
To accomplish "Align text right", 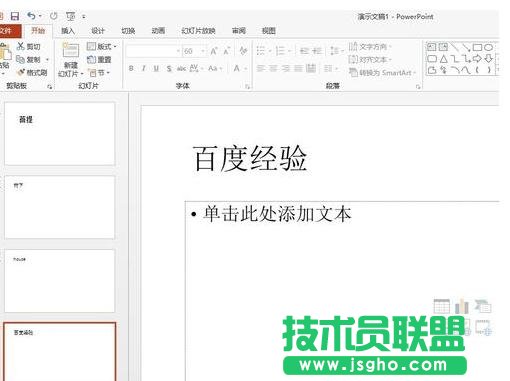I will (286, 69).
